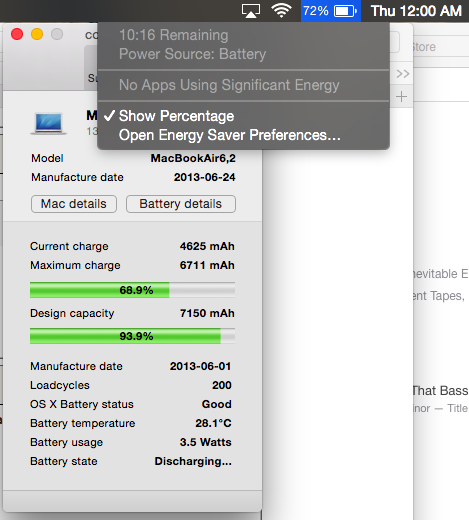Viewport: 469px width, 520px height.
Task: Click the Battery usage label
Action: (66, 442)
